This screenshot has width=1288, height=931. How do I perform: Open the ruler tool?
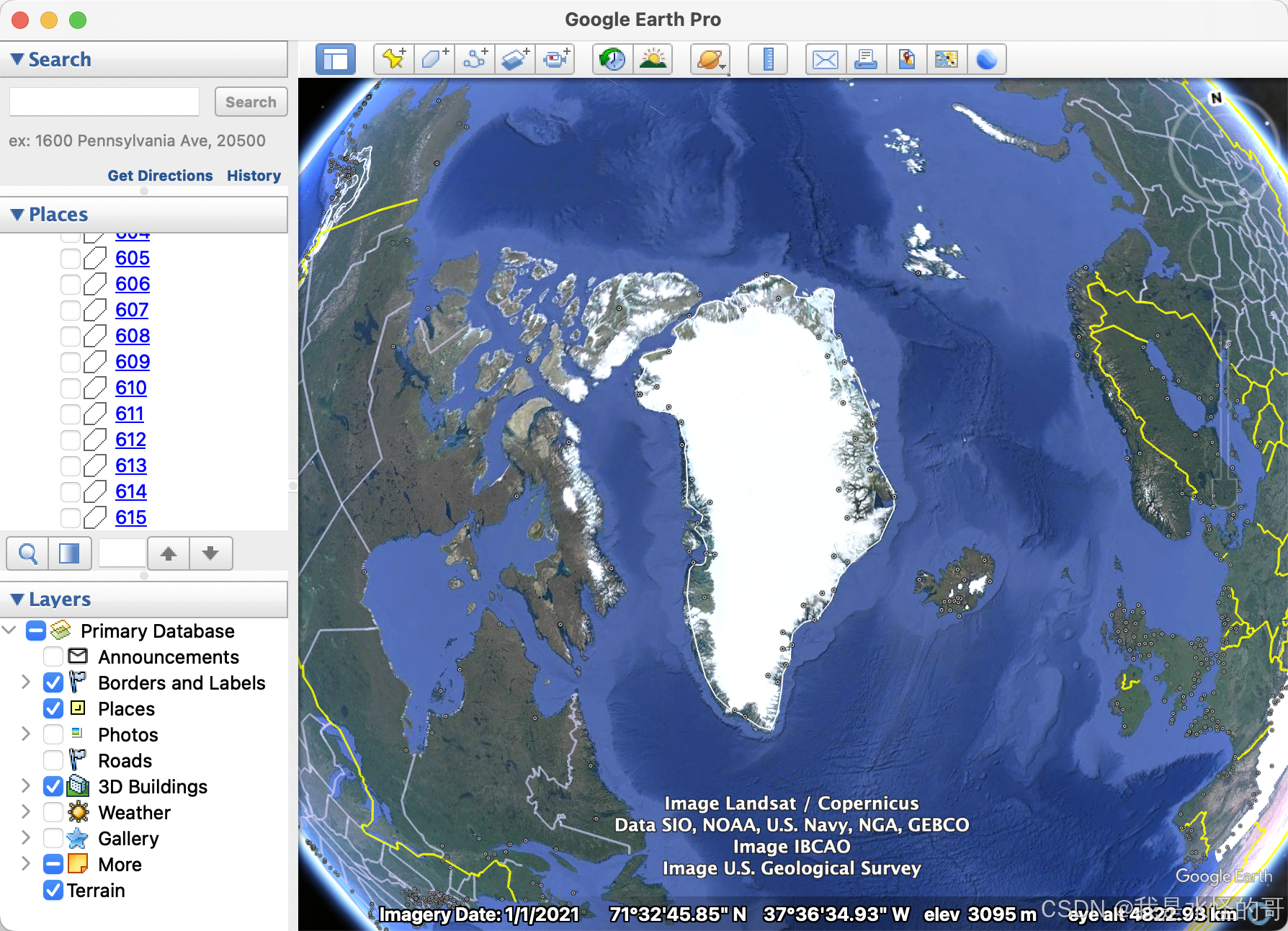768,59
